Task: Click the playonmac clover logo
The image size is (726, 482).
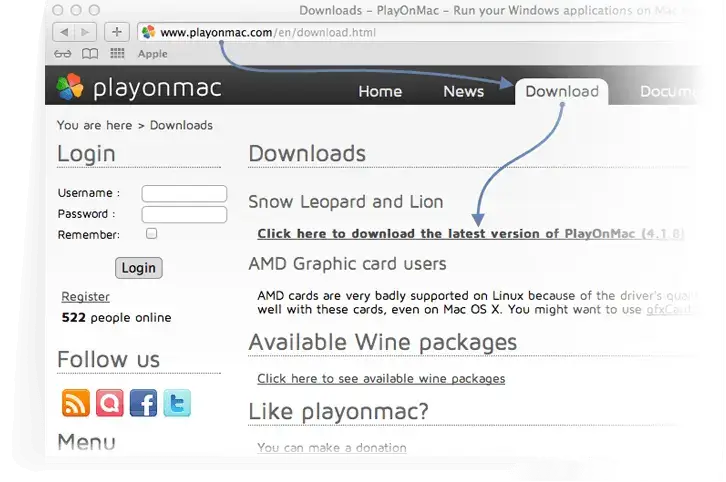Action: [x=69, y=87]
